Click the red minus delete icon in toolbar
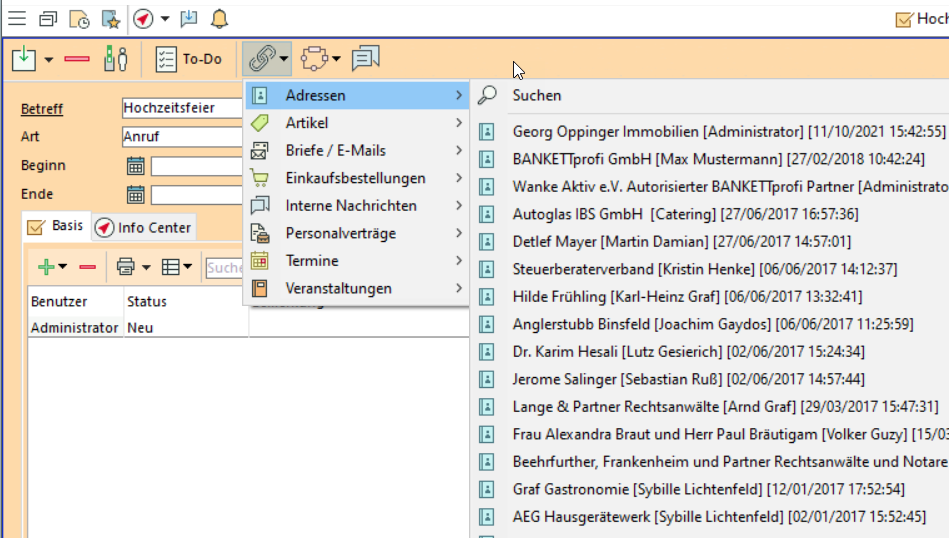The height and width of the screenshot is (538, 949). 77,59
